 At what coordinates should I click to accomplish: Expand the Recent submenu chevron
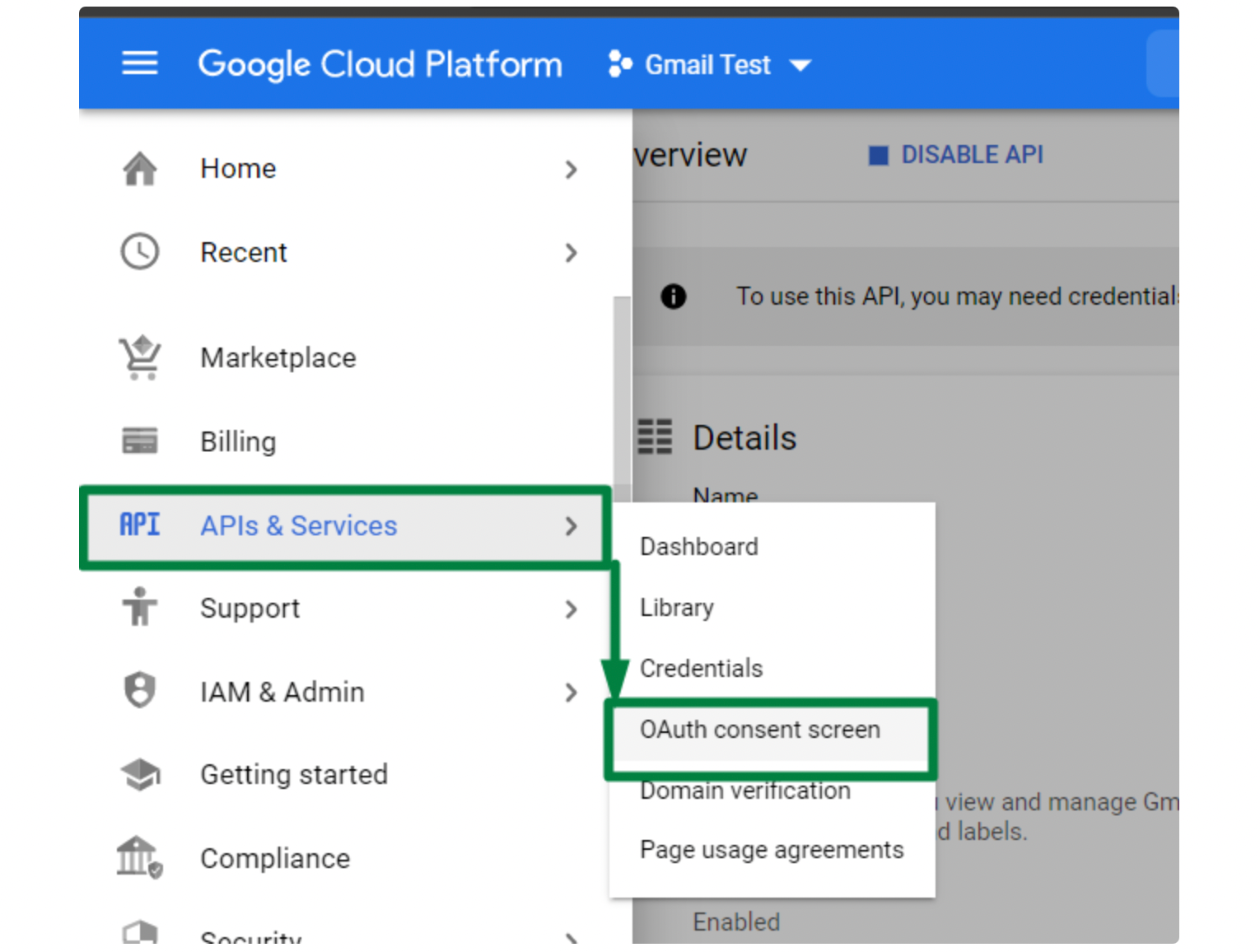click(x=572, y=253)
